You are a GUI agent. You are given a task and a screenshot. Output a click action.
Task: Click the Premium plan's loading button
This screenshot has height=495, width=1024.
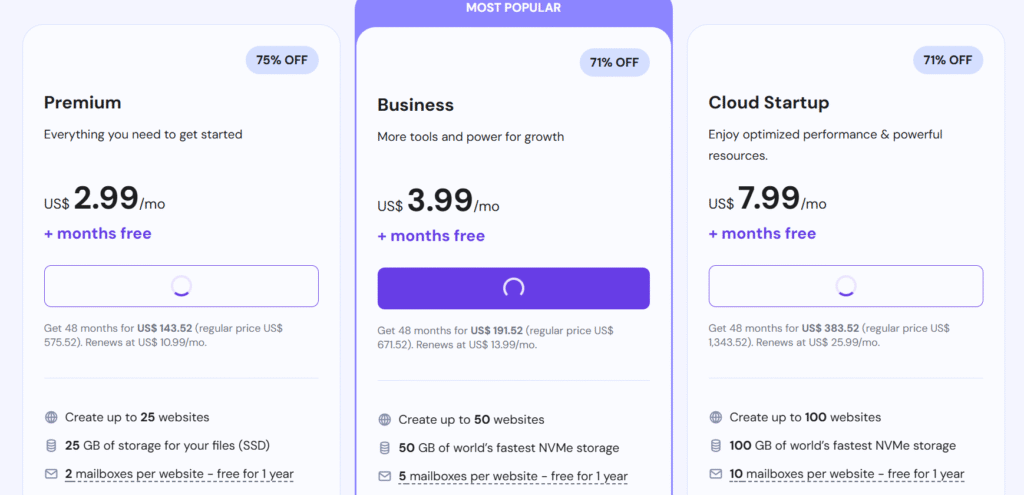coord(181,286)
